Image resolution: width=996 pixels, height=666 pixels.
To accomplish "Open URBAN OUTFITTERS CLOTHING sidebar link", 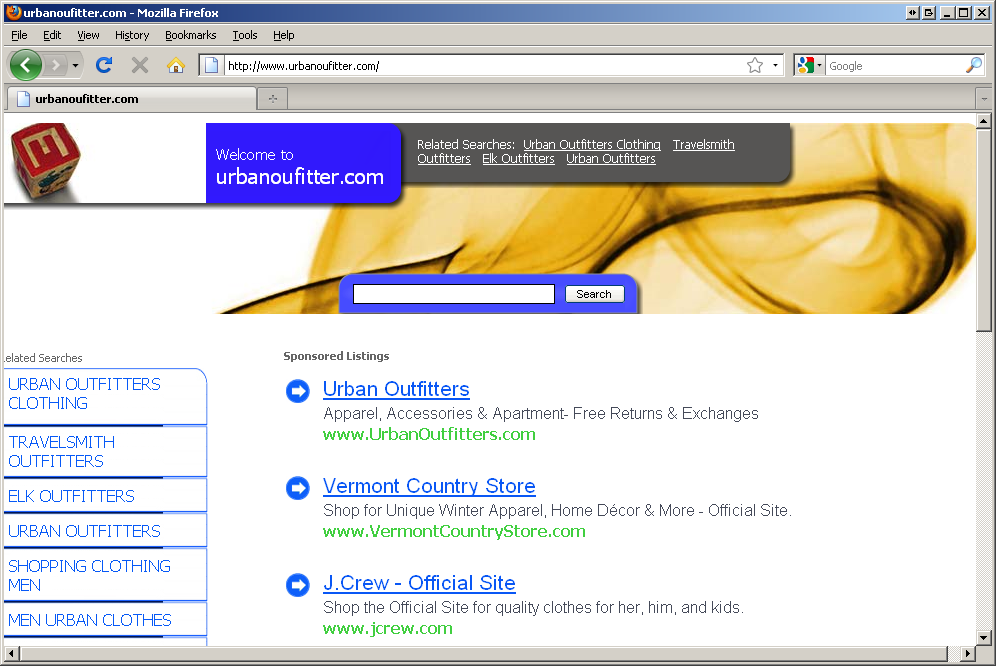I will point(84,393).
